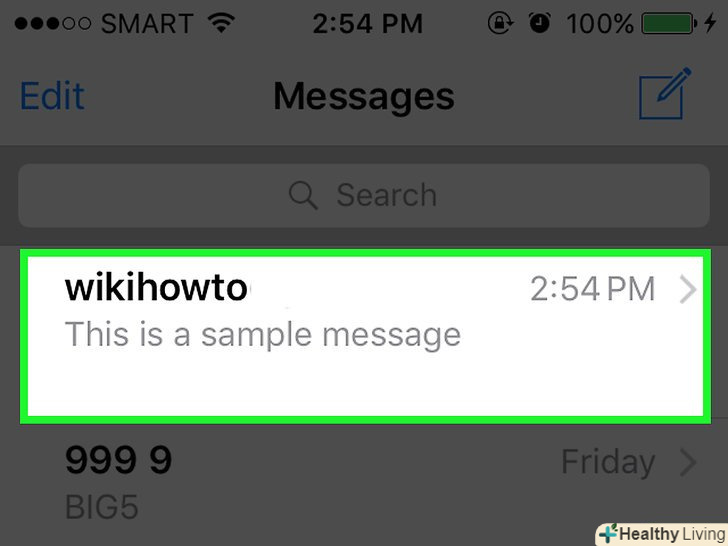Tap the SMART carrier label

click(147, 23)
